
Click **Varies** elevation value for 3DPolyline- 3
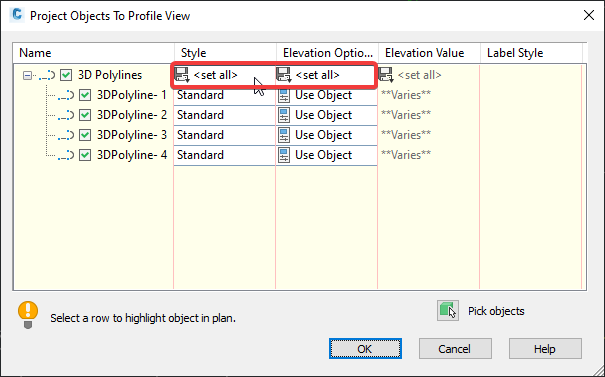[406, 135]
